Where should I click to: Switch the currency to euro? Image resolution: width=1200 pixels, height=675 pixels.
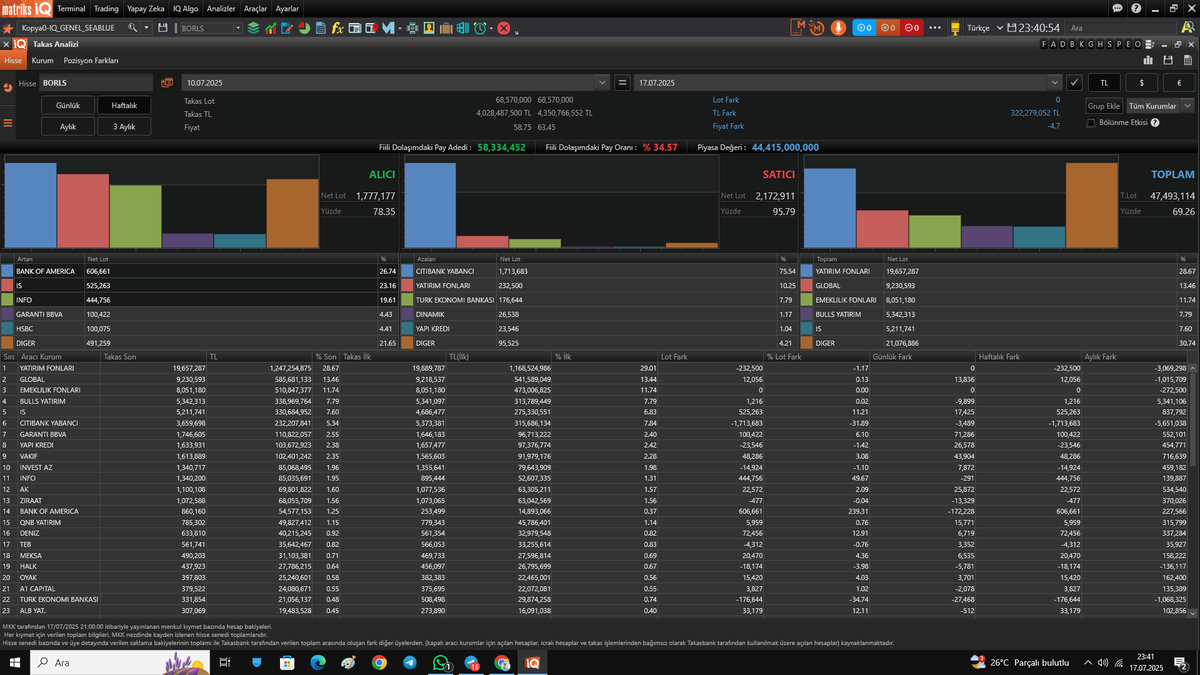pos(1179,83)
